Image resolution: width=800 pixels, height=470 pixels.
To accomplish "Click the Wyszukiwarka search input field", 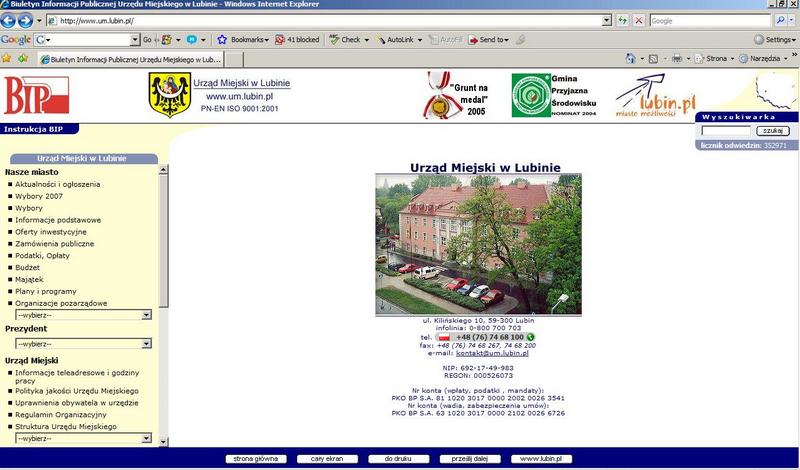I will point(726,131).
